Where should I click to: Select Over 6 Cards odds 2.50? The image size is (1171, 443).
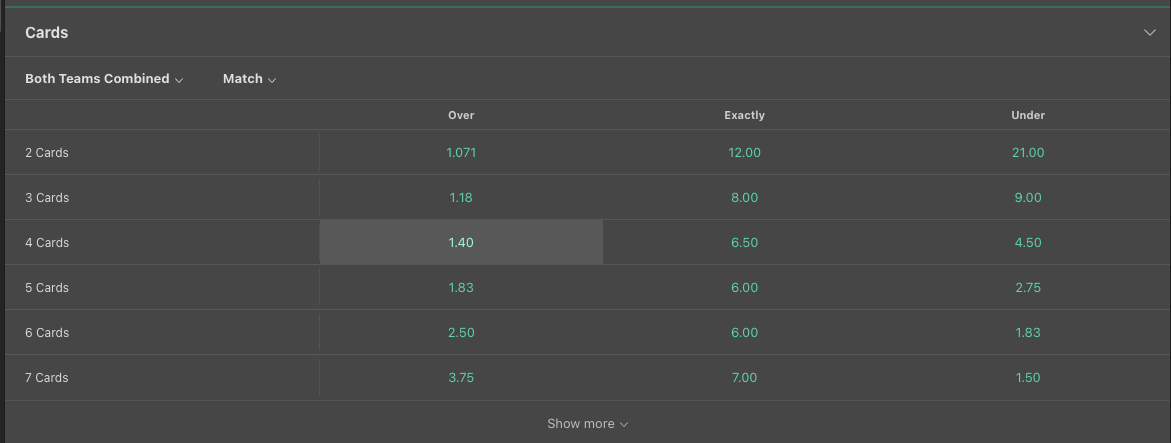point(461,332)
